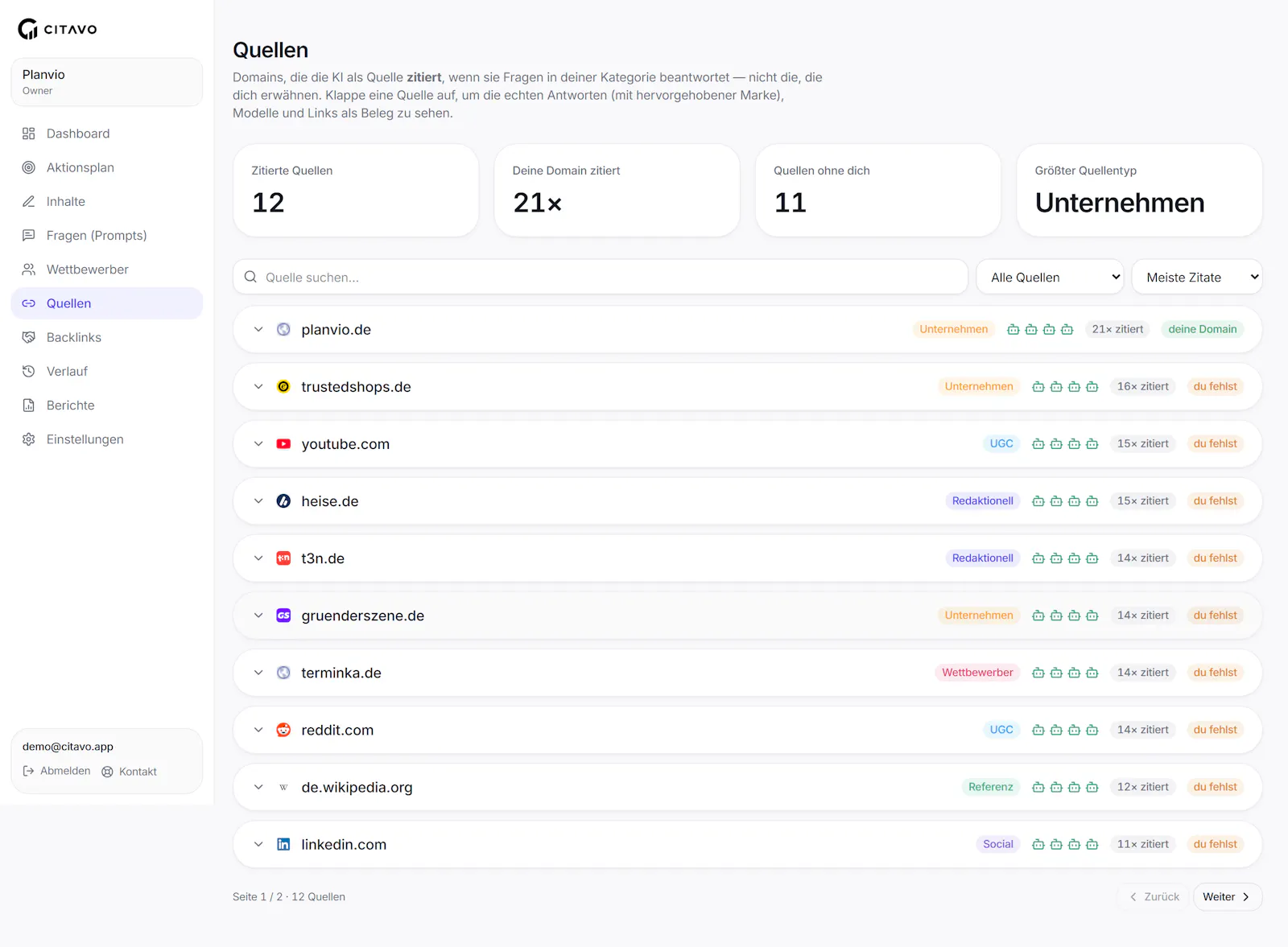Click the deine Domain badge
Screen dimensions: 1288x947
pyautogui.click(x=1203, y=329)
